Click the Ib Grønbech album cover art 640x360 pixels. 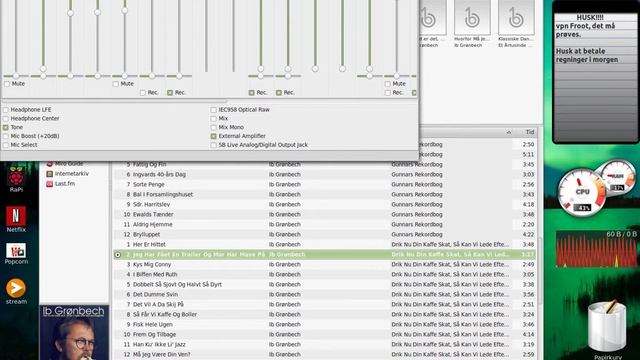coord(74,333)
